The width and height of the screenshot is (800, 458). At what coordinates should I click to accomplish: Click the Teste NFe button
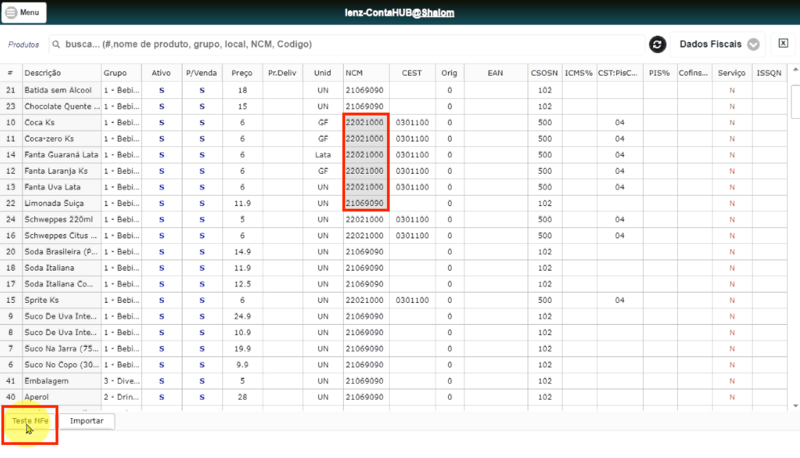30,421
